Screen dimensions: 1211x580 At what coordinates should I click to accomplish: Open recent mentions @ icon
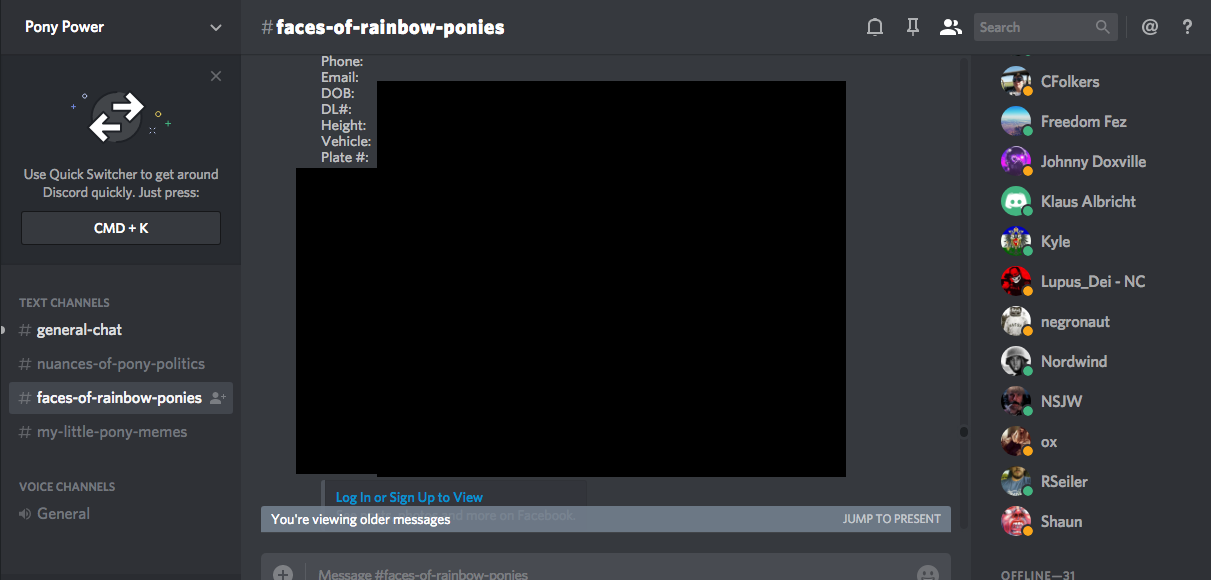[x=1150, y=28]
